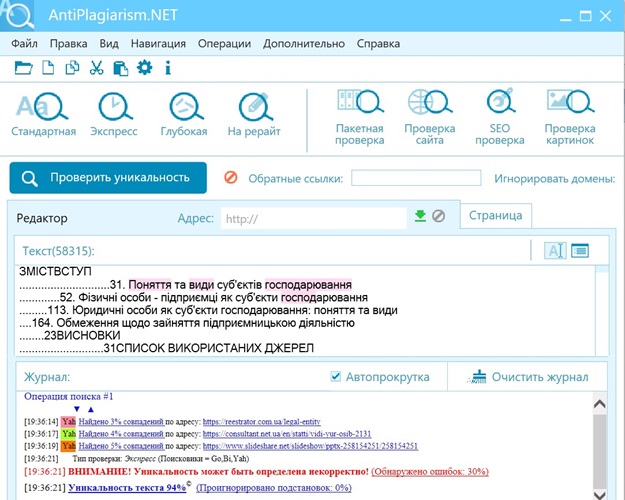The width and height of the screenshot is (625, 500).
Task: Click the text 'Фізичні особи - підприємці' in editor
Action: pos(147,297)
